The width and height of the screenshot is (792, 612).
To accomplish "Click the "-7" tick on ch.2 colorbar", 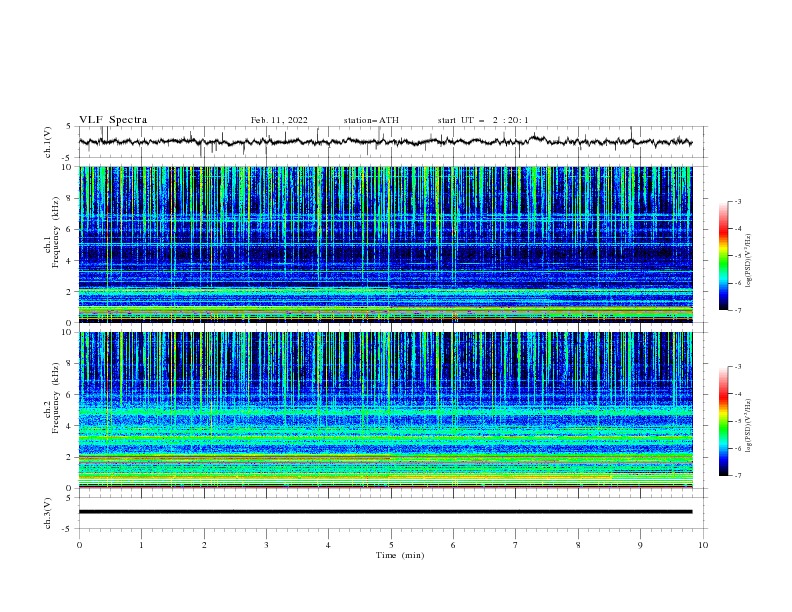I will click(x=738, y=476).
